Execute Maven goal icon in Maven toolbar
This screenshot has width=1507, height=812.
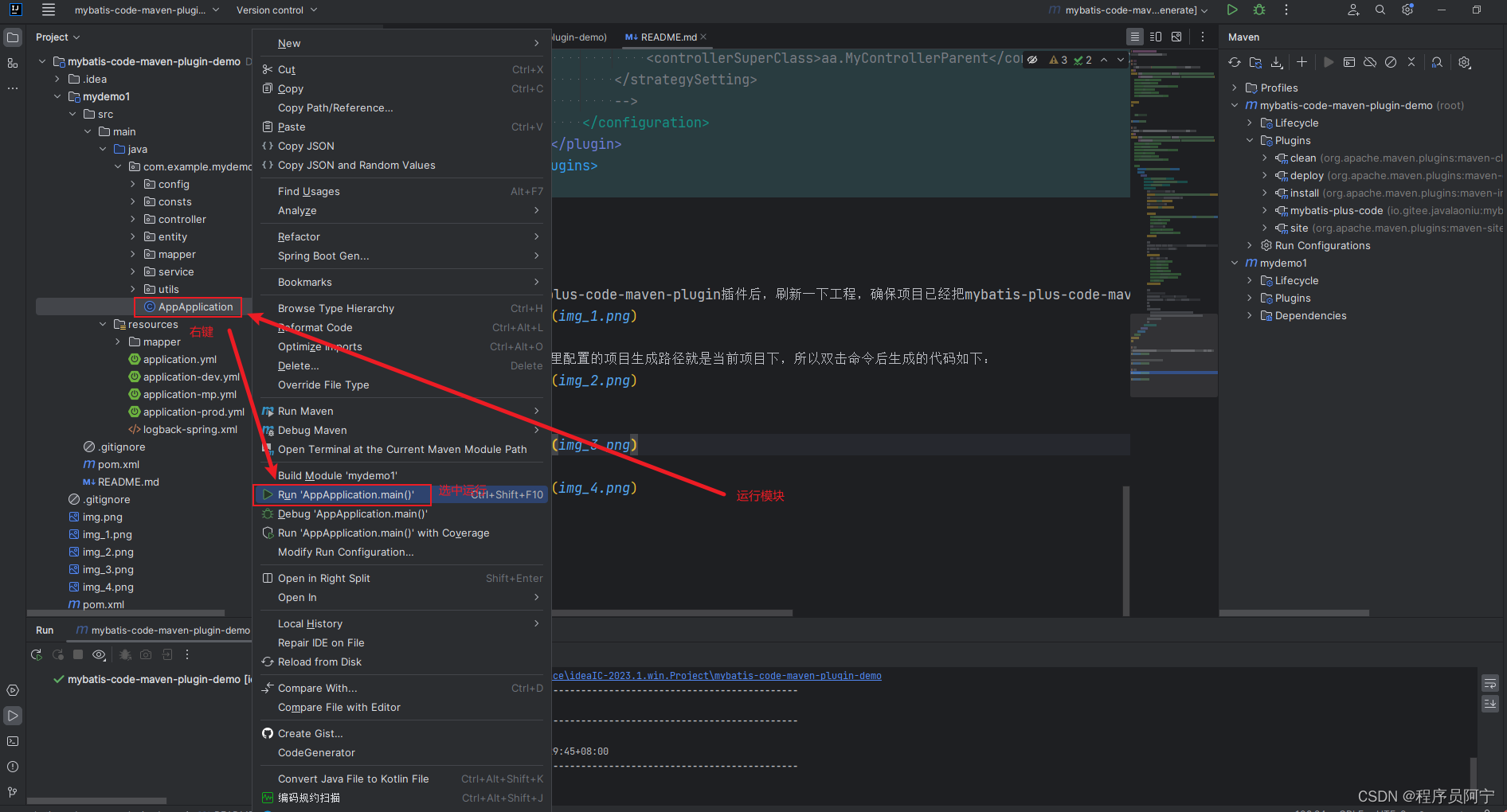click(x=1349, y=62)
